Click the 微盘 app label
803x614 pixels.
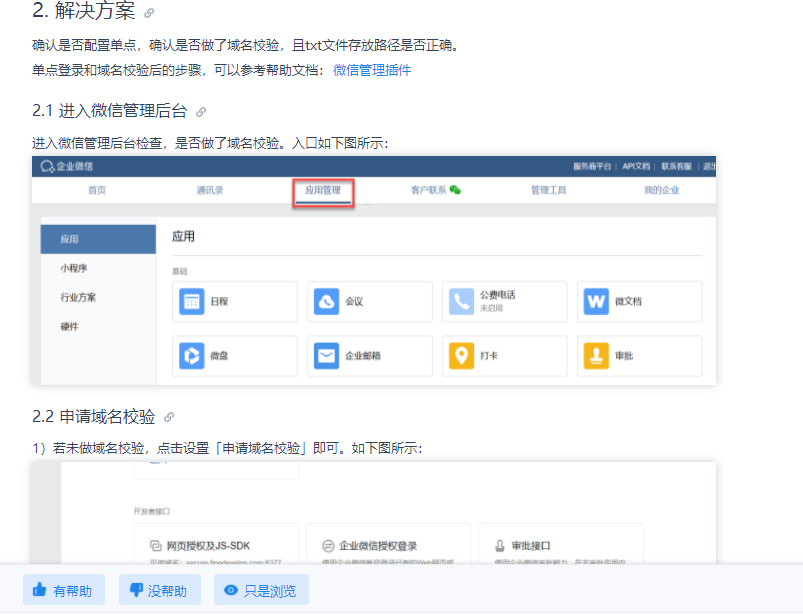click(x=219, y=356)
